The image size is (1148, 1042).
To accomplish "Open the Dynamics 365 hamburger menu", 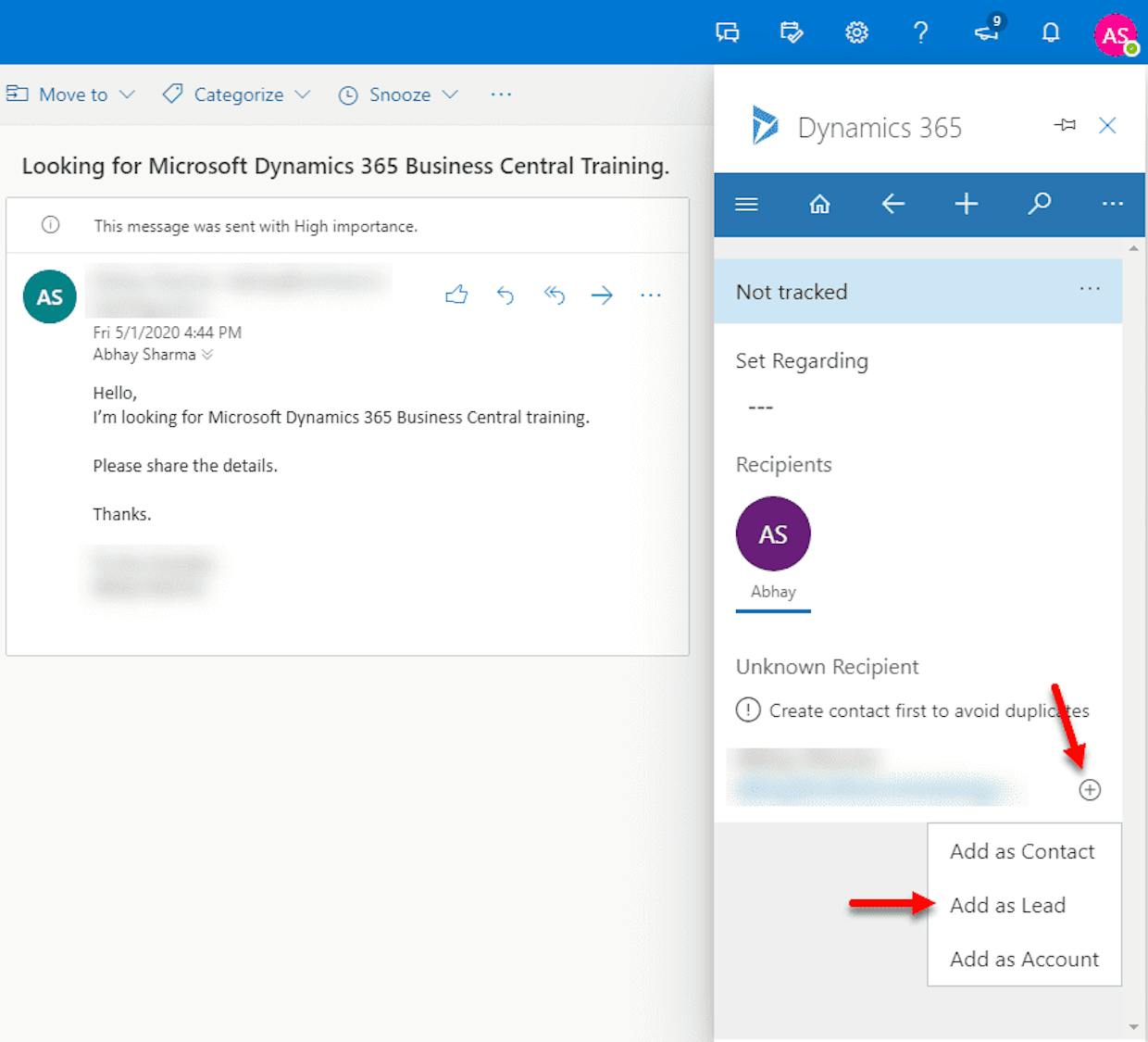I will [746, 204].
